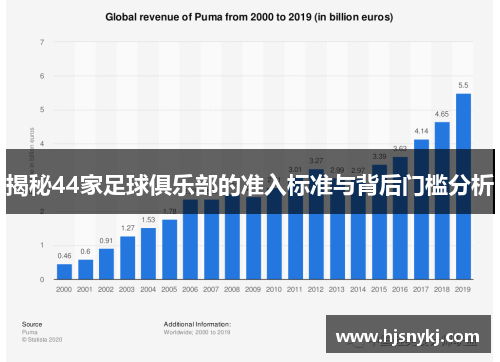Click the 0.6 value label

pyautogui.click(x=85, y=251)
